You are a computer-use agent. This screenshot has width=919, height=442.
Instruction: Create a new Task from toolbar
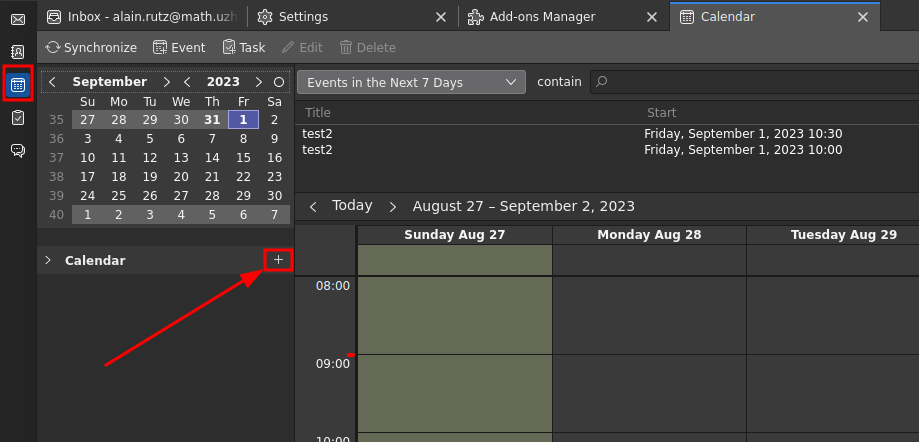244,47
